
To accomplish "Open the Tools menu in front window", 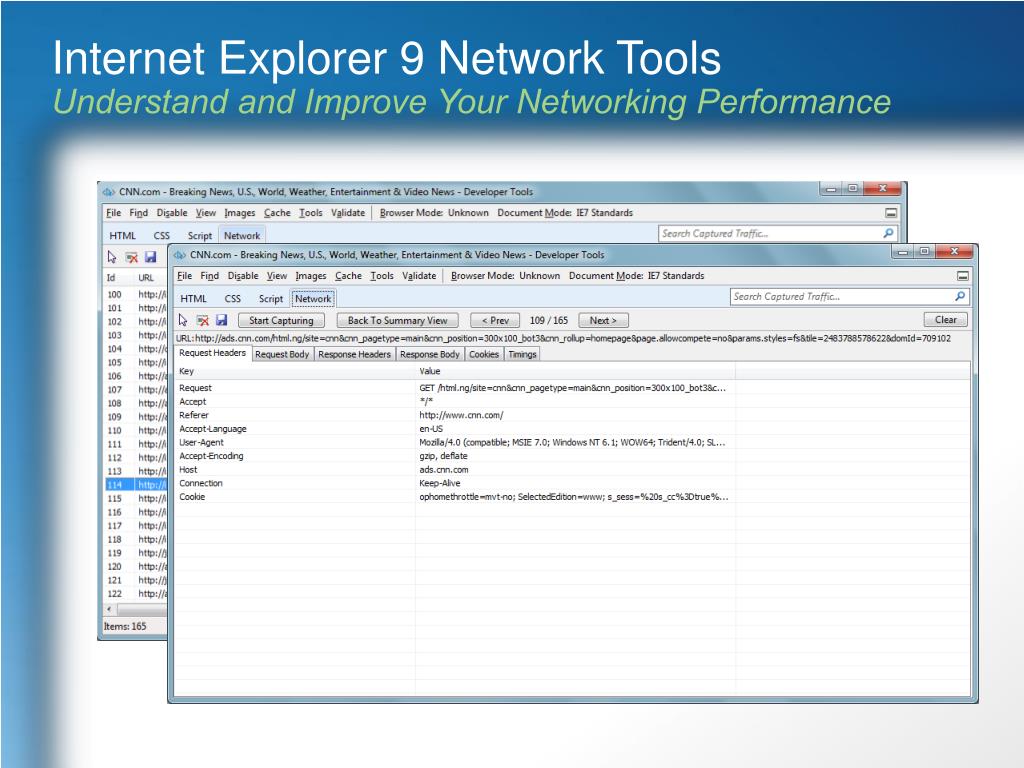I will coord(382,276).
